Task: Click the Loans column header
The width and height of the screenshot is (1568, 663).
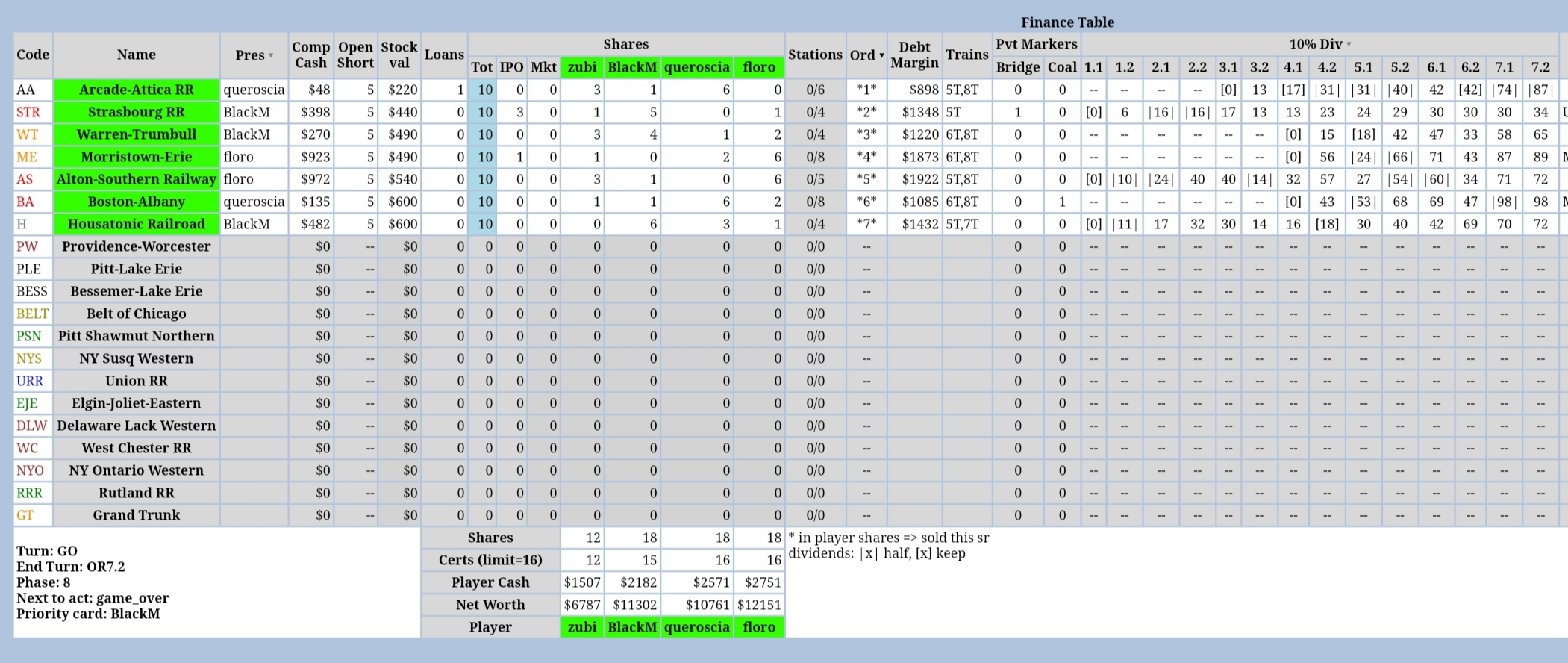Action: point(444,55)
